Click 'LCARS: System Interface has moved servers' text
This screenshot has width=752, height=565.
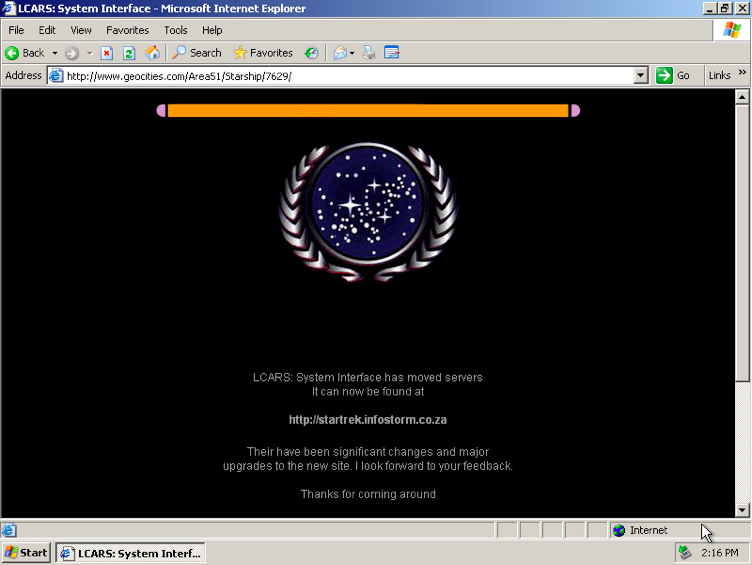[368, 377]
